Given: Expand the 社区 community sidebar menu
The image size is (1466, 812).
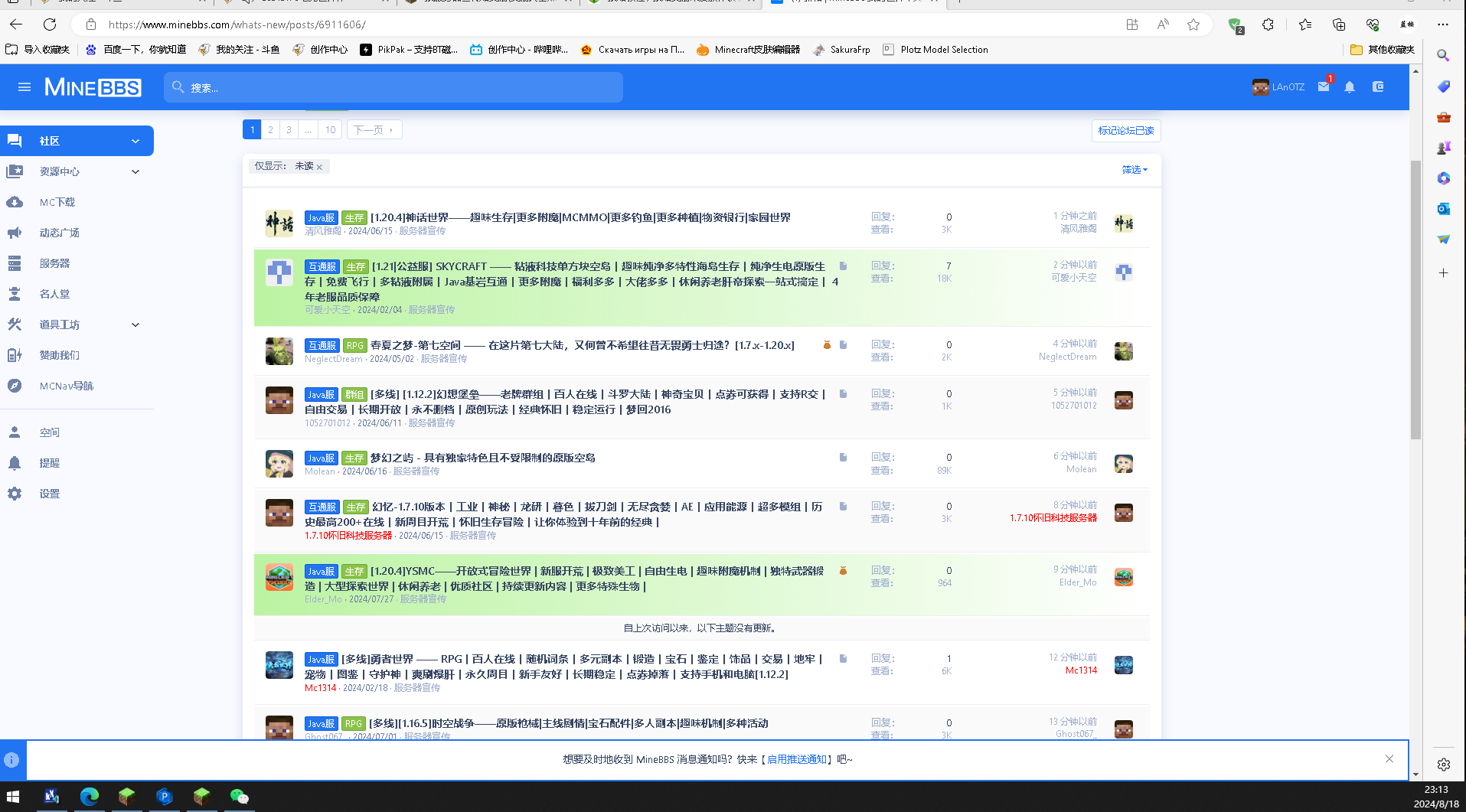Looking at the screenshot, I should pyautogui.click(x=135, y=141).
